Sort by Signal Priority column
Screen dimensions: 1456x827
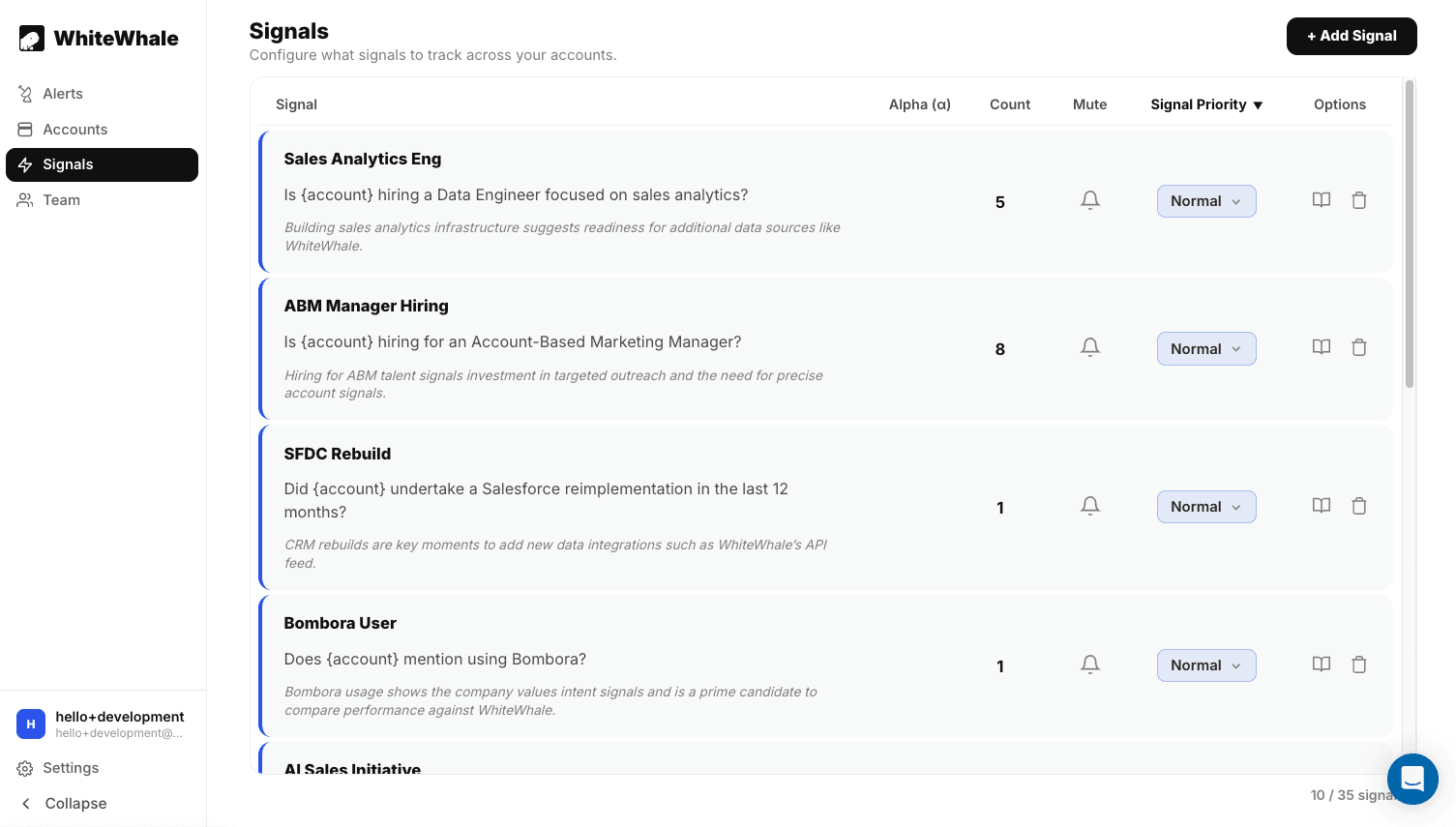tap(1206, 104)
